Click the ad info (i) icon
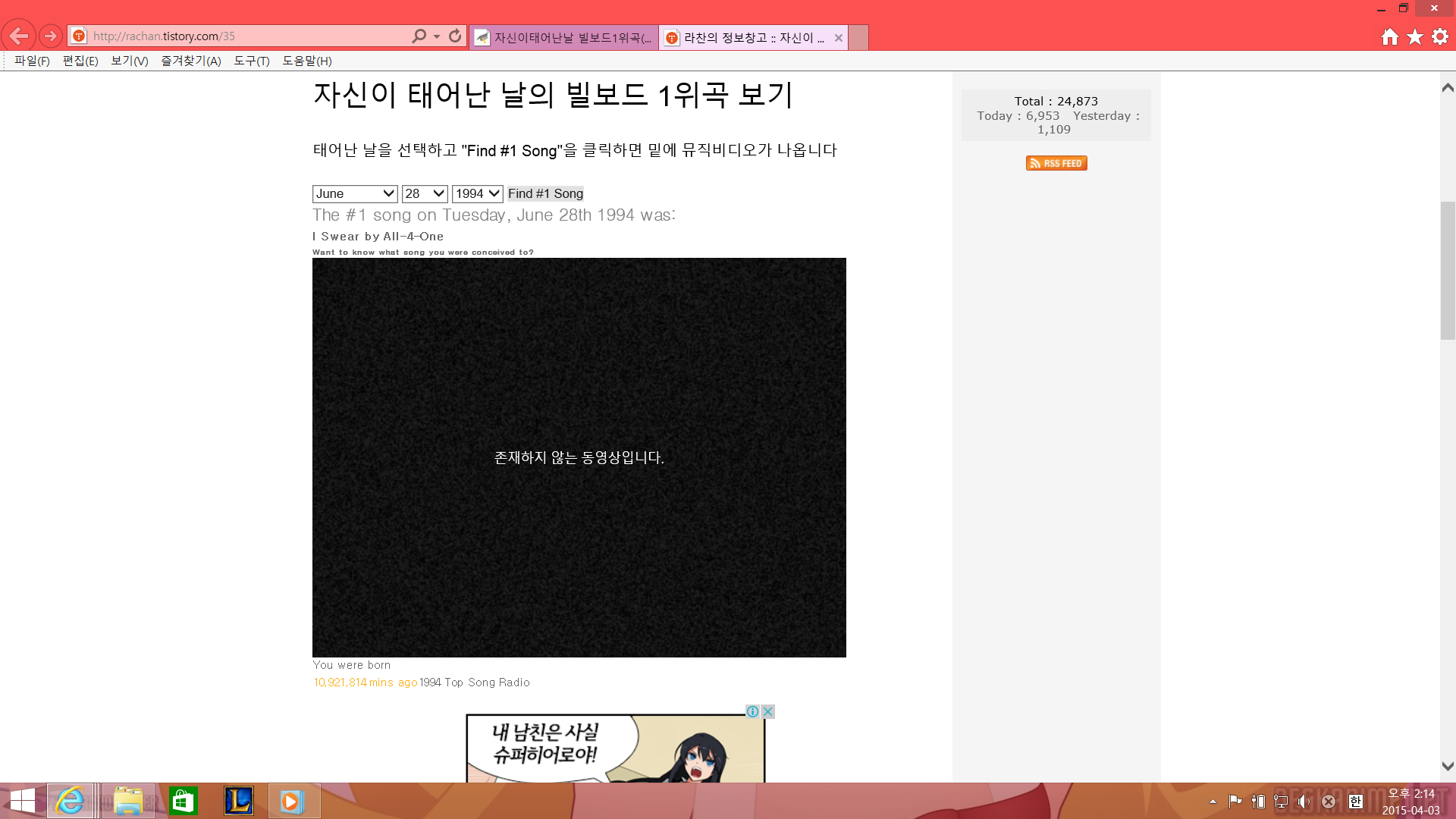 tap(752, 711)
